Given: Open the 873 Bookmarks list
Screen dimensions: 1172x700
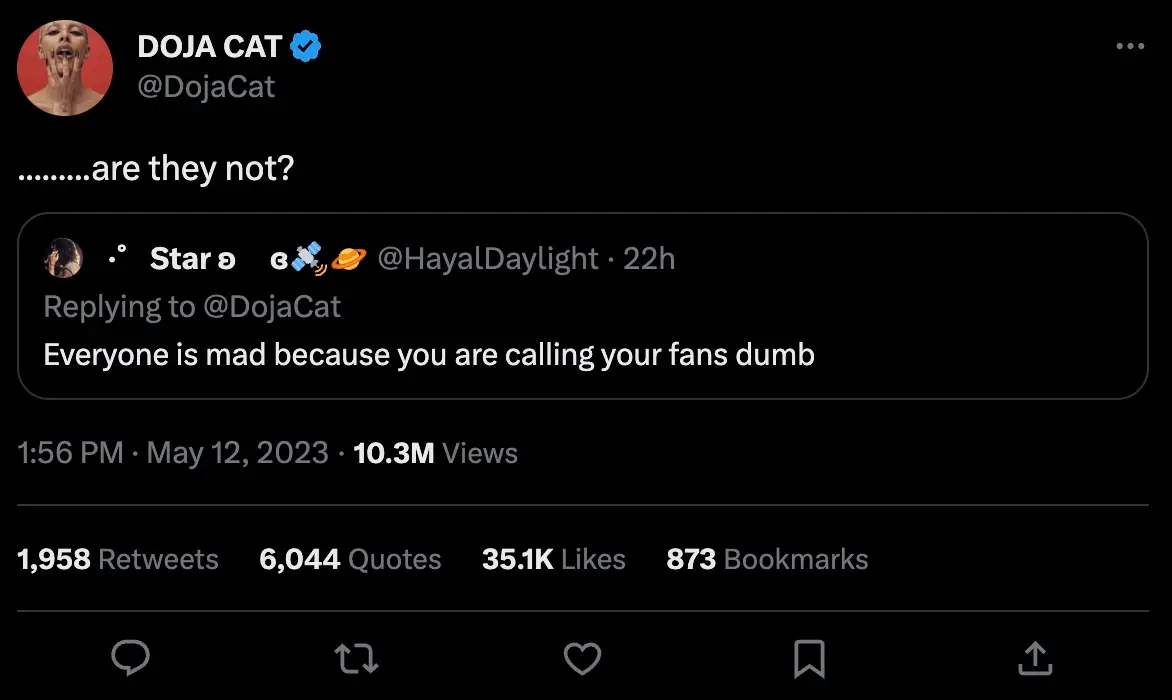Looking at the screenshot, I should pyautogui.click(x=767, y=559).
